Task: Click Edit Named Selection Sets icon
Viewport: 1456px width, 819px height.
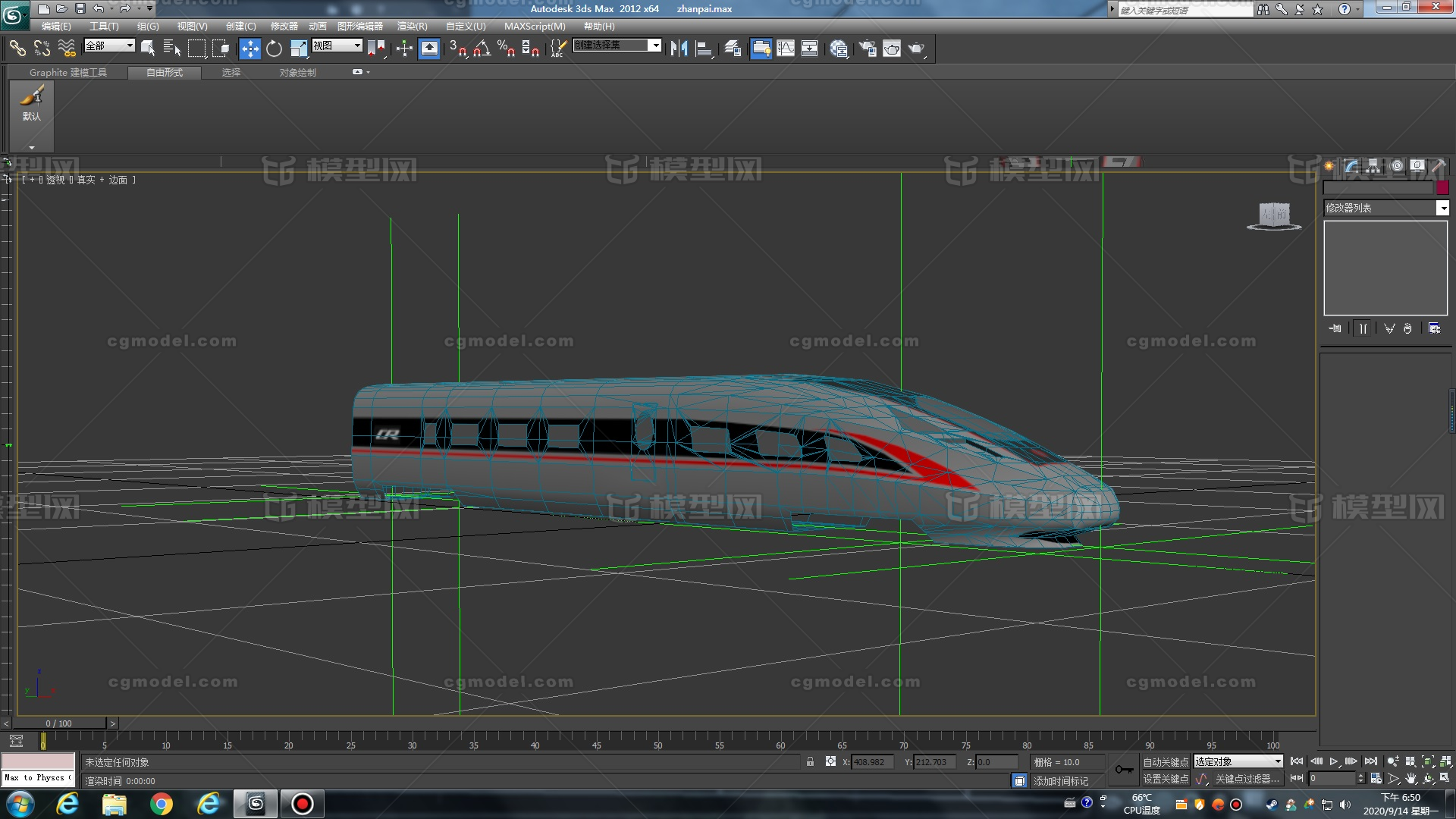Action: pyautogui.click(x=558, y=49)
